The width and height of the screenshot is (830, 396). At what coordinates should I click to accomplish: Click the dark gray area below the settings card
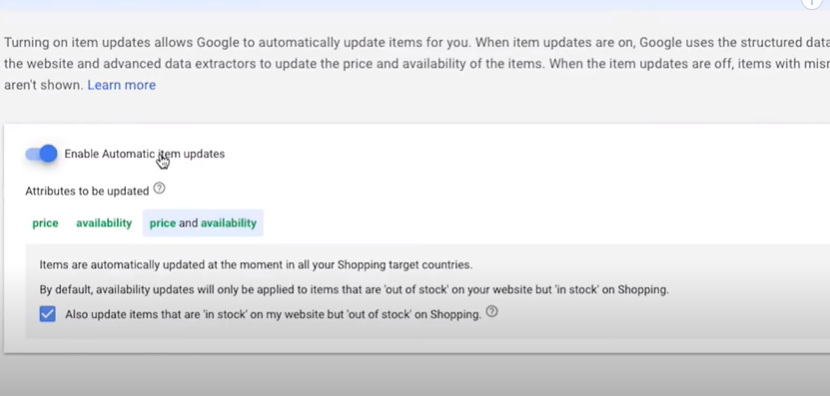click(x=415, y=375)
